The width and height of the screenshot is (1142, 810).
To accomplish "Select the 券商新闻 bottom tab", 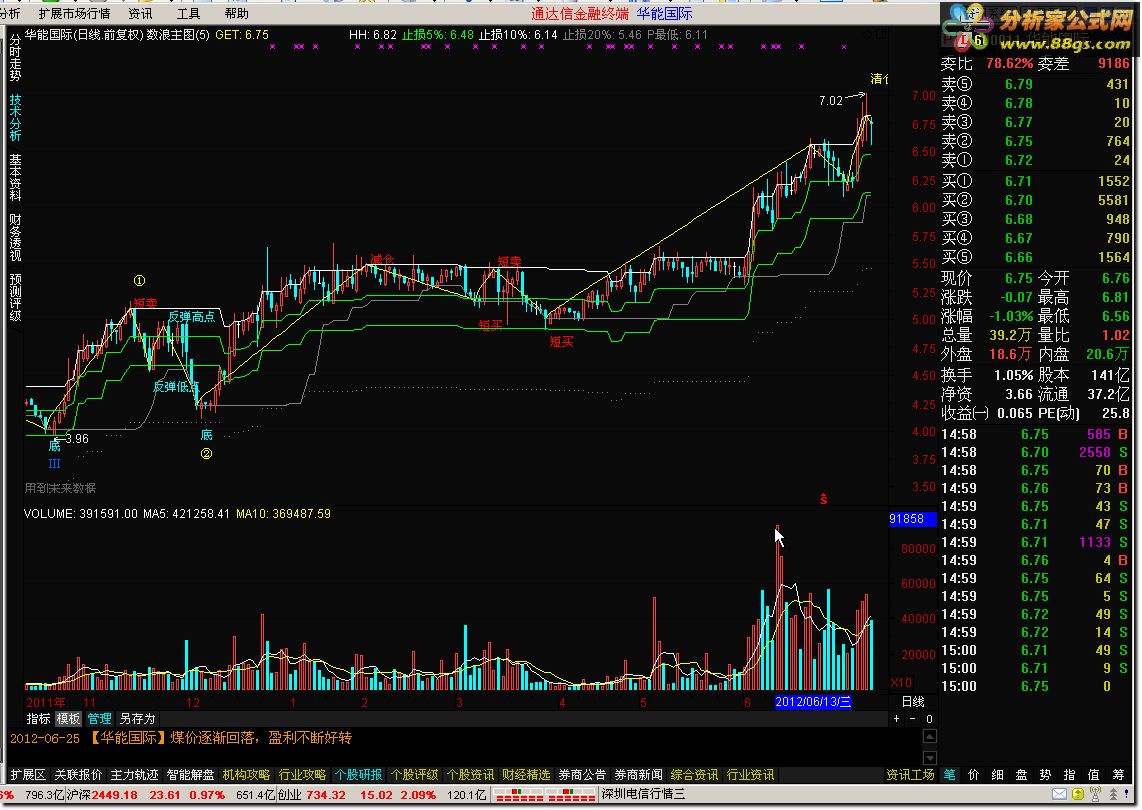I will tap(638, 775).
